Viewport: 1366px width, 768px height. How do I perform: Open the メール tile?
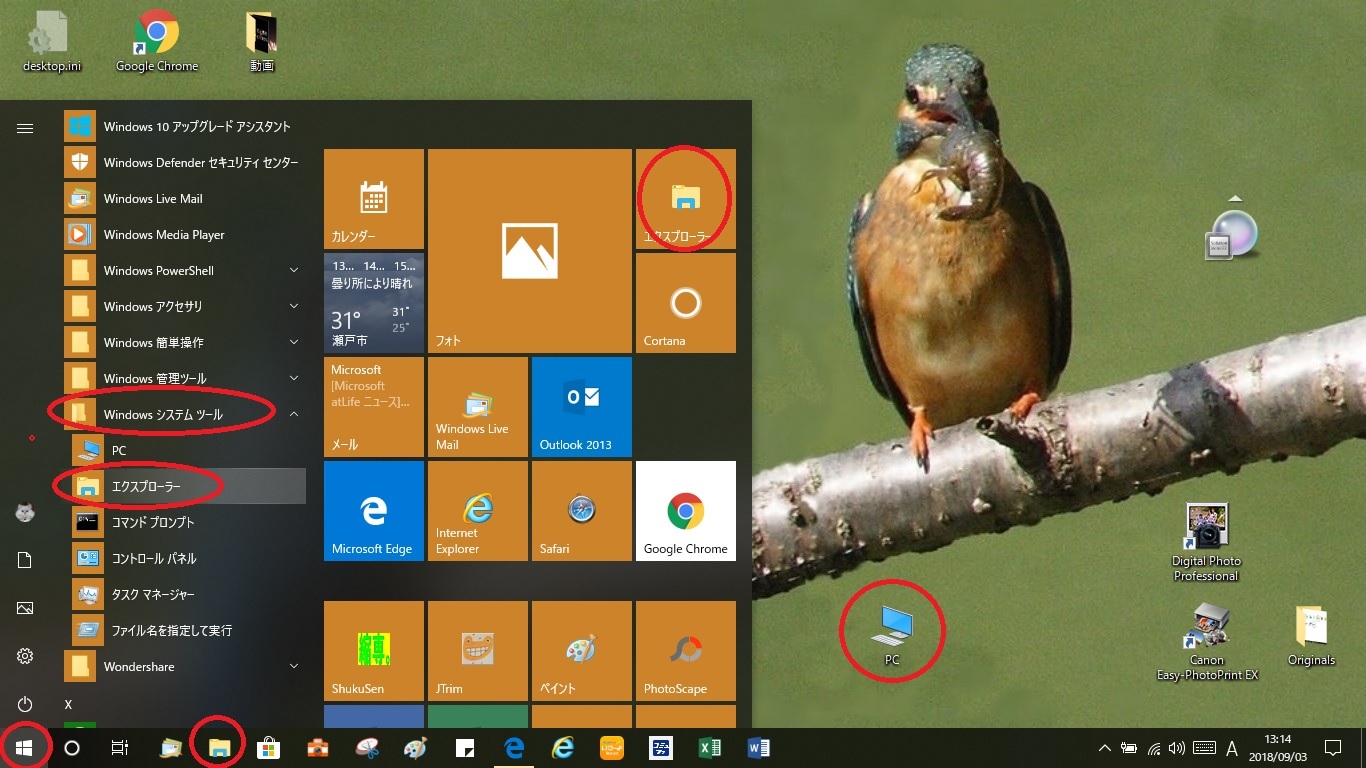[374, 407]
